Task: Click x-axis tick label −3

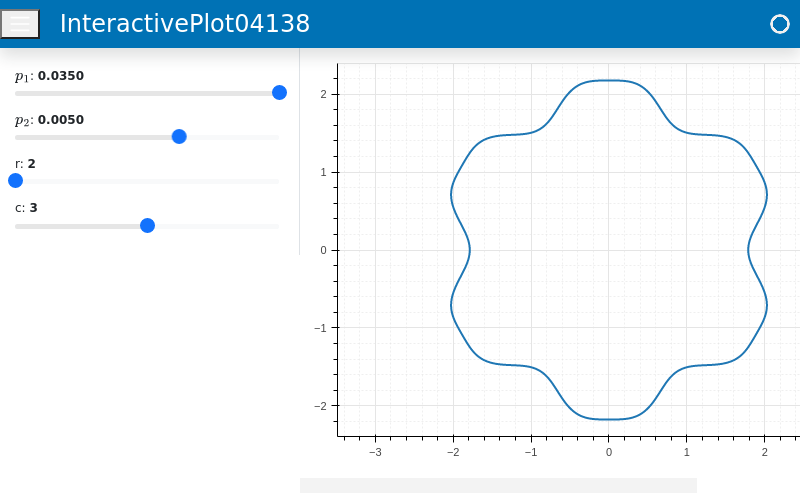Action: point(375,452)
